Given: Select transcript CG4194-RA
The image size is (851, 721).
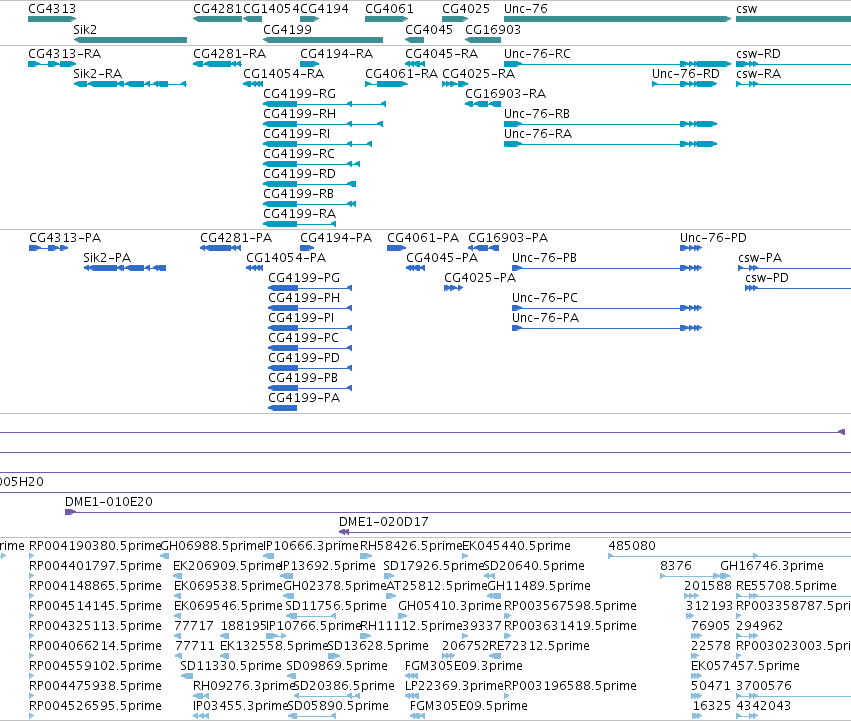Looking at the screenshot, I should tap(309, 64).
